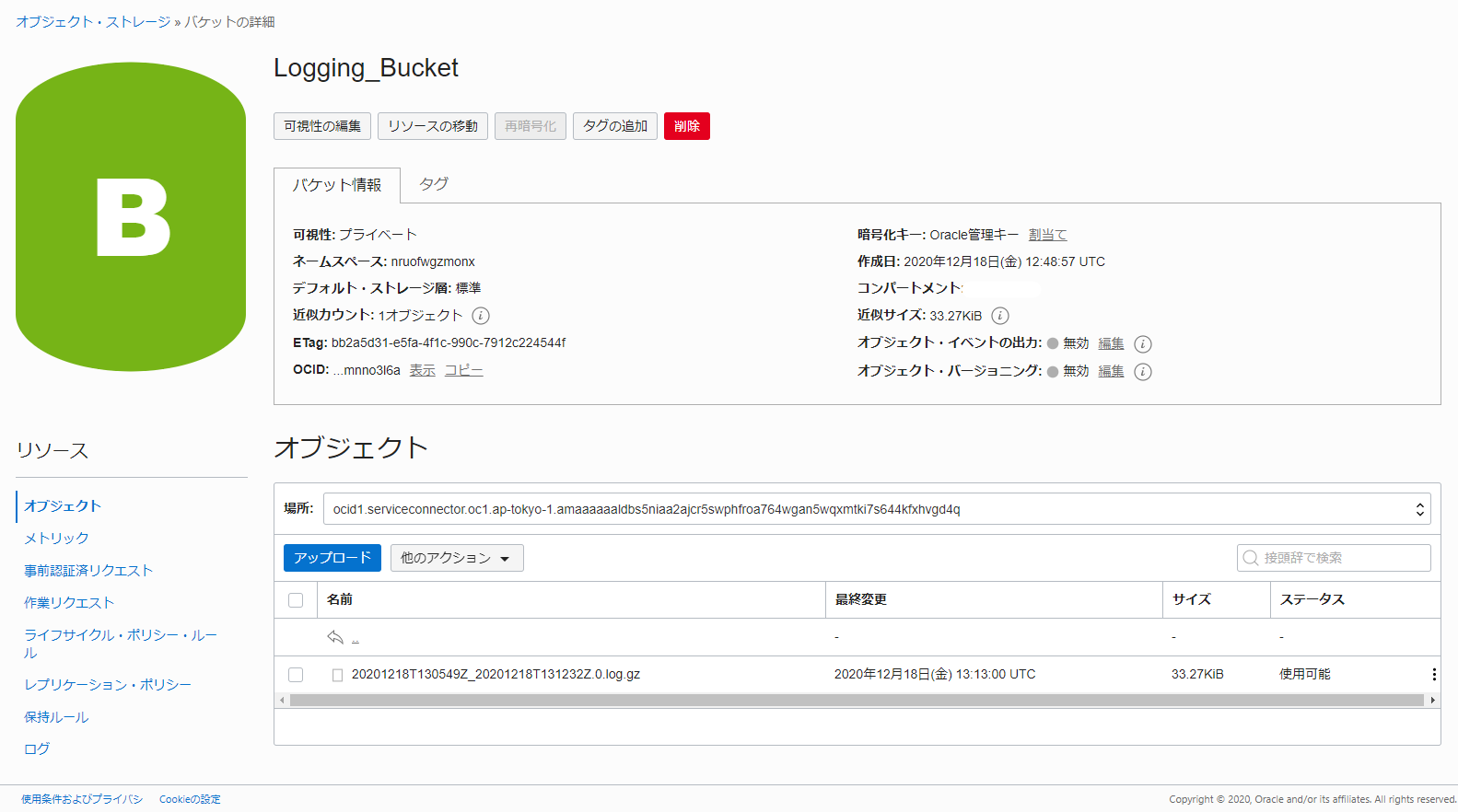1458x812 pixels.
Task: Click the タグの追加 button
Action: (x=615, y=126)
